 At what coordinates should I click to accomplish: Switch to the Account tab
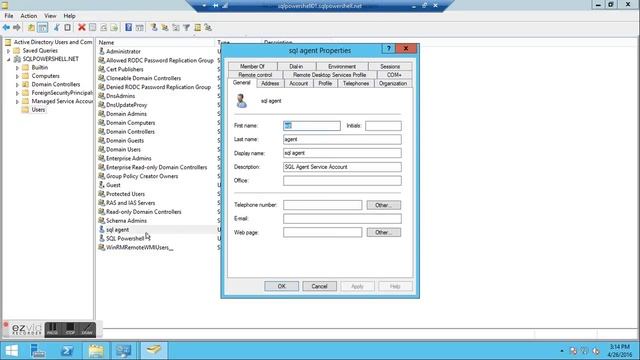(298, 83)
